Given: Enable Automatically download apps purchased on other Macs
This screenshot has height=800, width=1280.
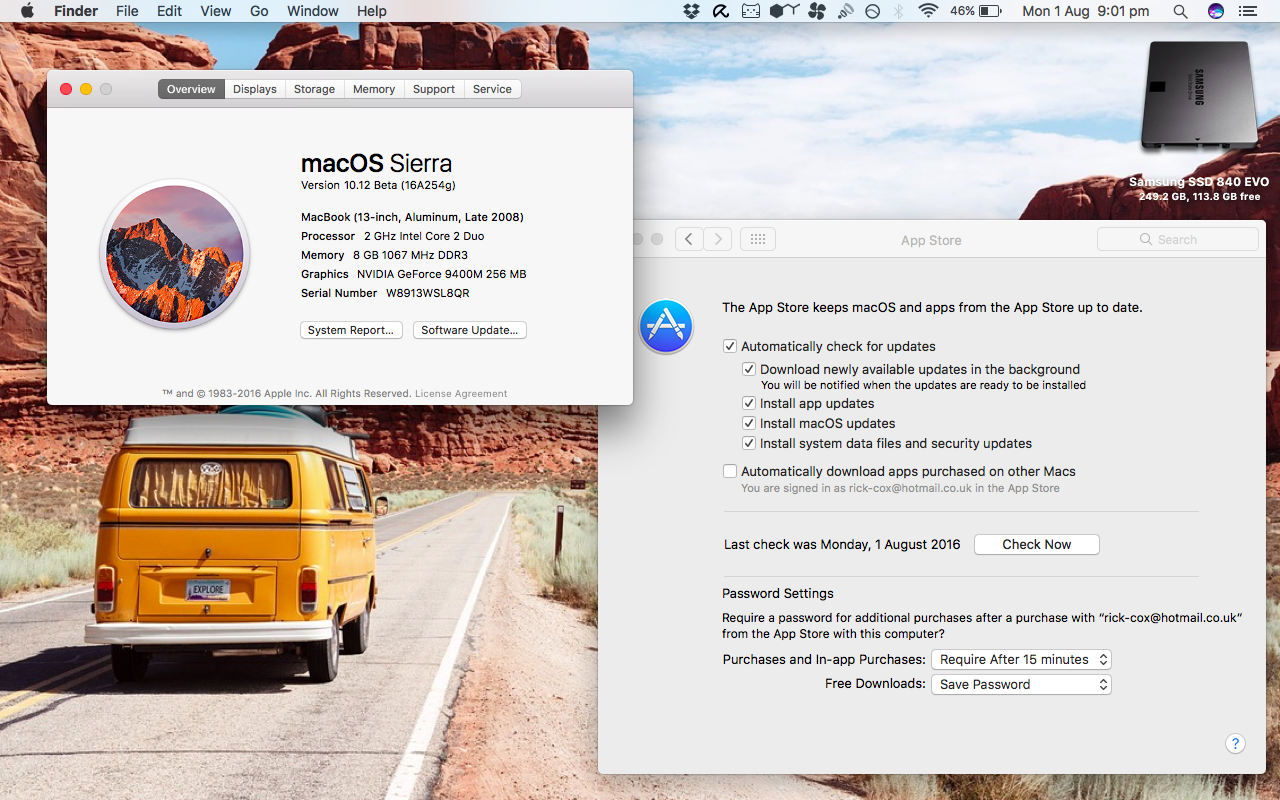Looking at the screenshot, I should [x=730, y=471].
